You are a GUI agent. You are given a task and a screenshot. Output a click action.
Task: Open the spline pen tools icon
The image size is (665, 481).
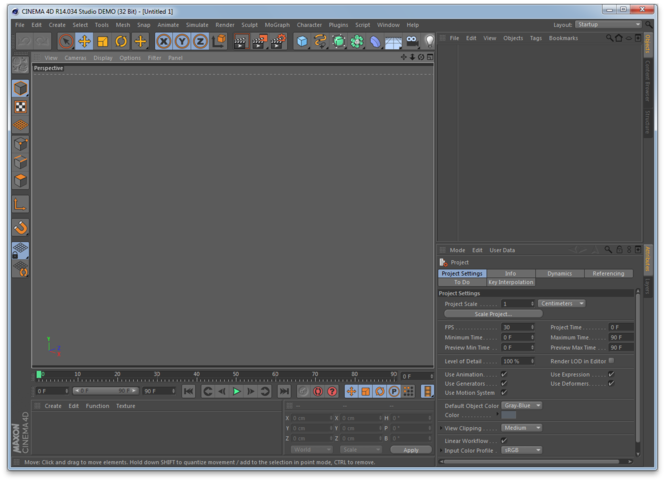pyautogui.click(x=320, y=41)
